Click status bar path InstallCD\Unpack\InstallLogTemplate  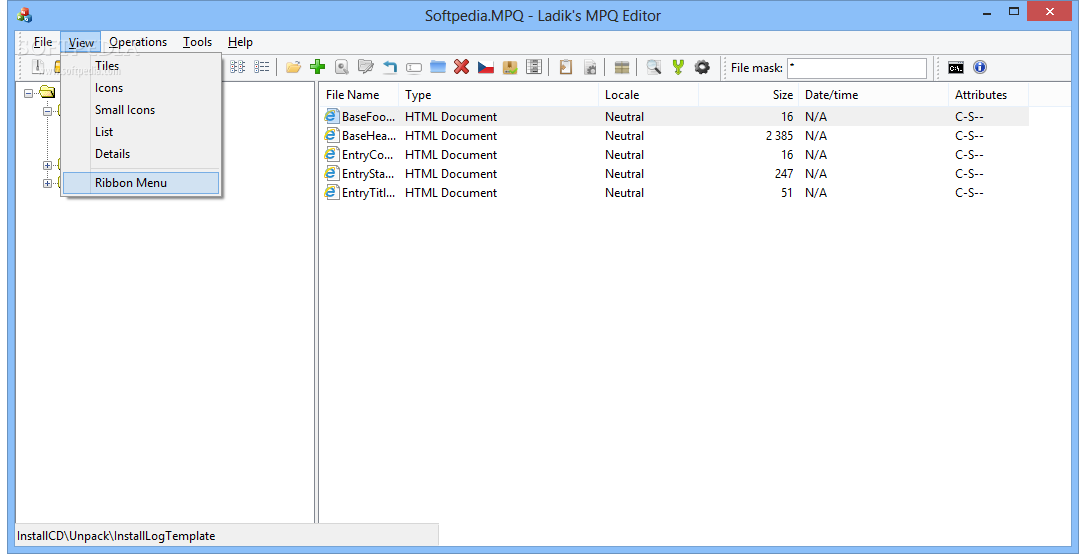(x=116, y=535)
